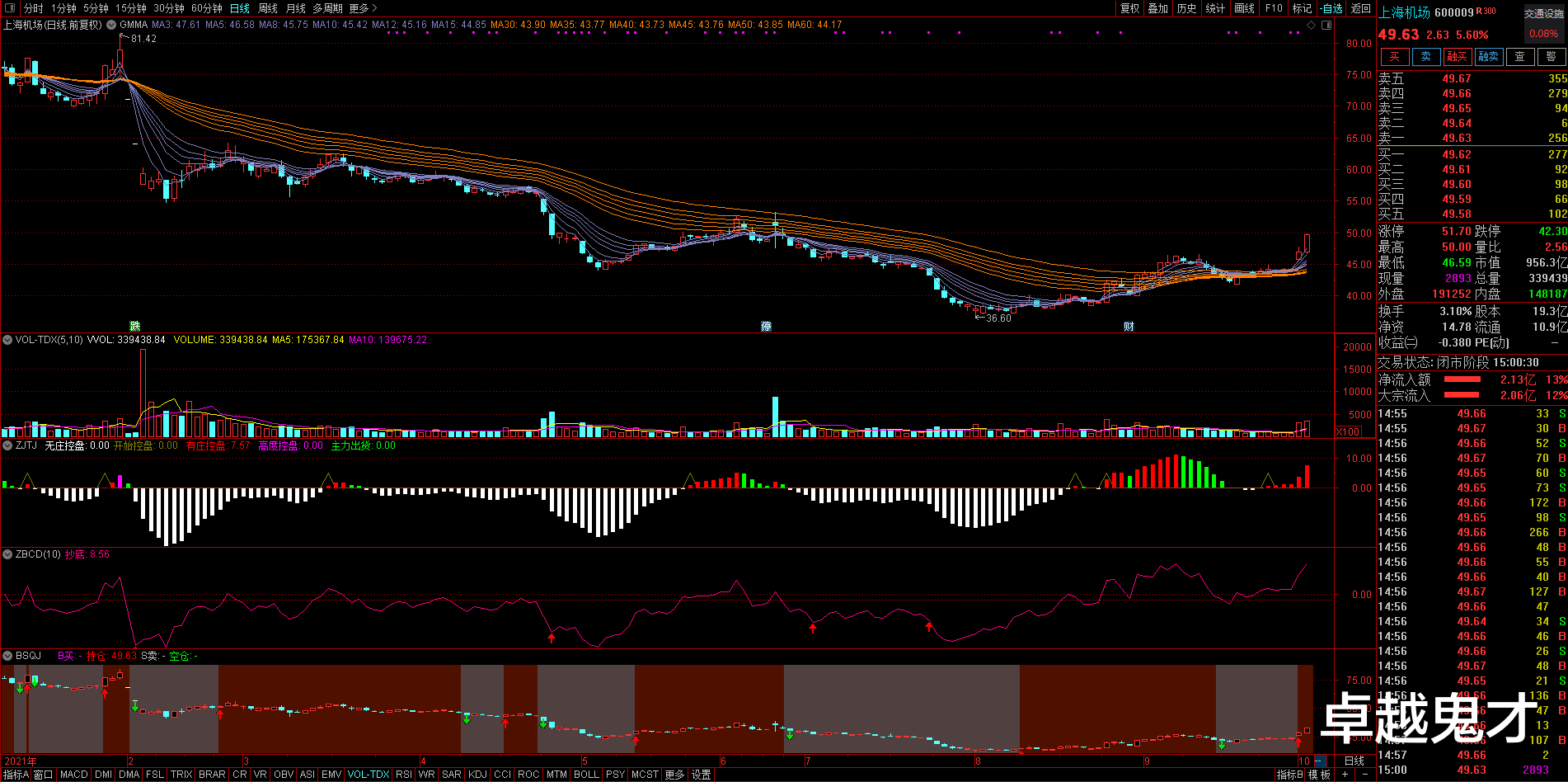Click the 指标B button
Viewport: 1568px width, 782px height.
coord(1290,775)
